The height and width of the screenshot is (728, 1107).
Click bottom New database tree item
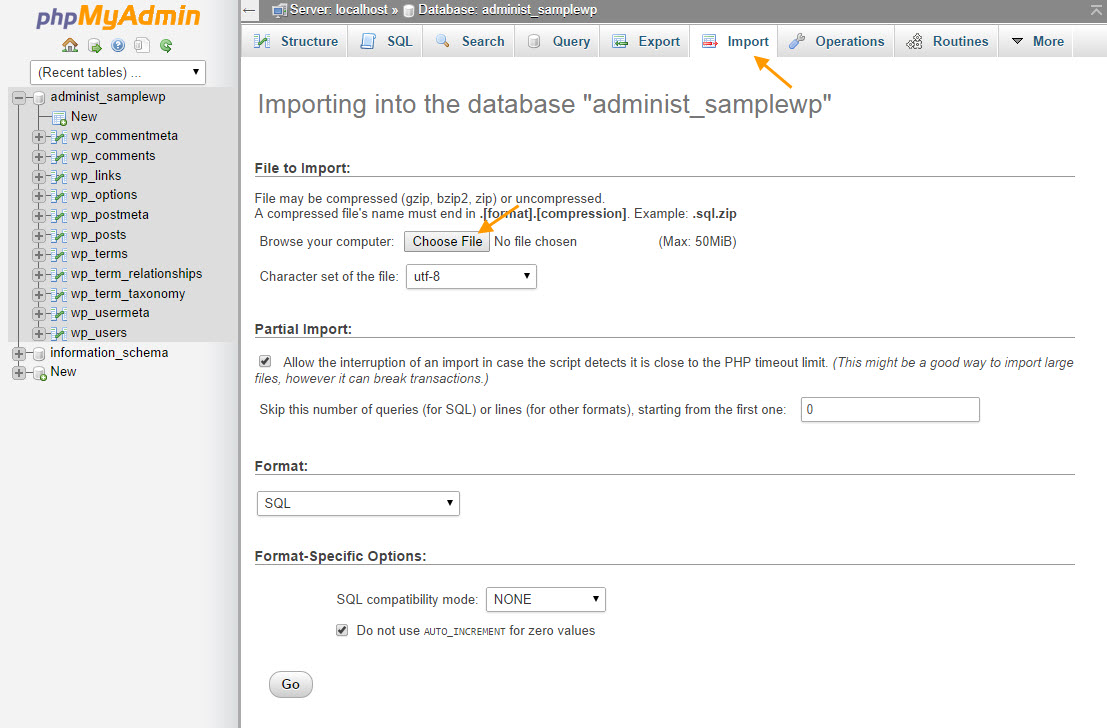point(63,372)
